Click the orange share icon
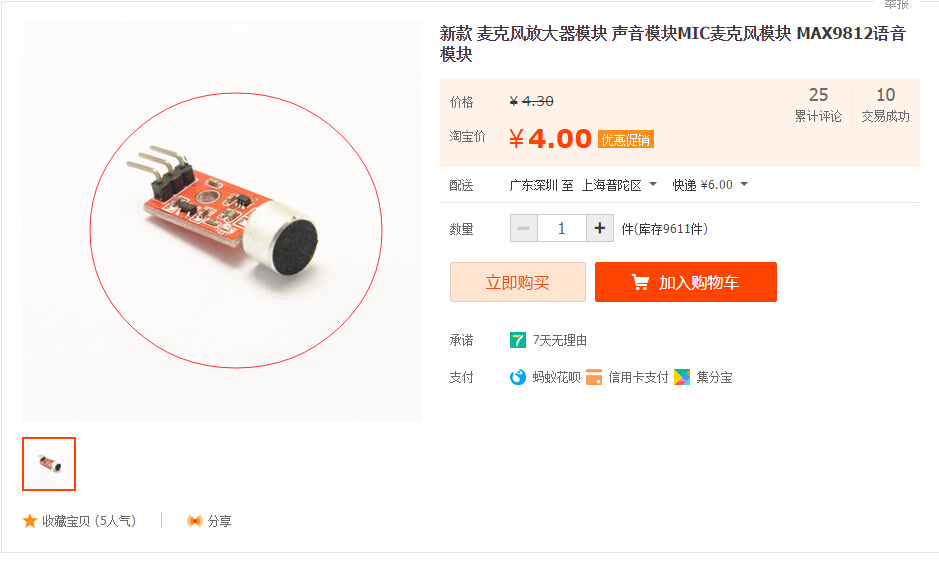The image size is (939, 564). tap(195, 521)
